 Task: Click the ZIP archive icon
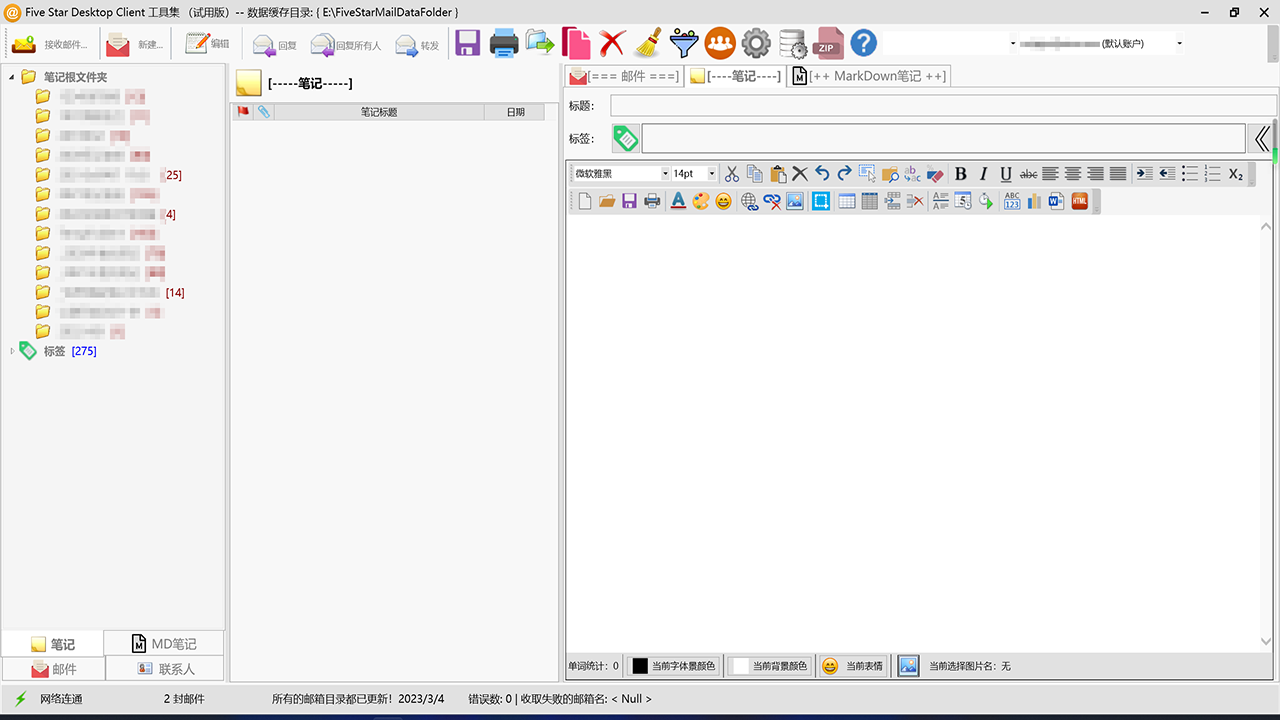827,43
